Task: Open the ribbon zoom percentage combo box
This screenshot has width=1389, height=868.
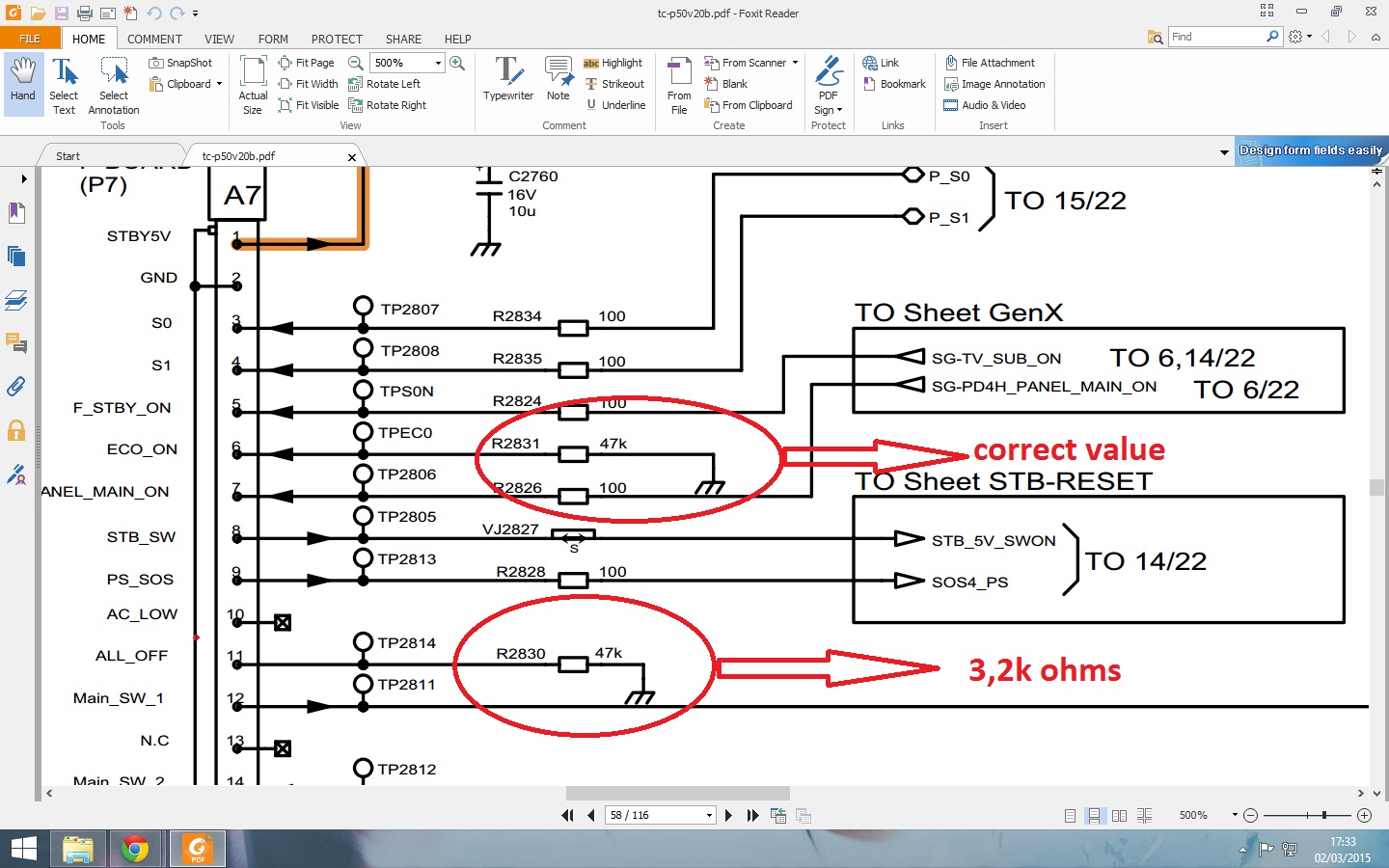Action: [408, 63]
